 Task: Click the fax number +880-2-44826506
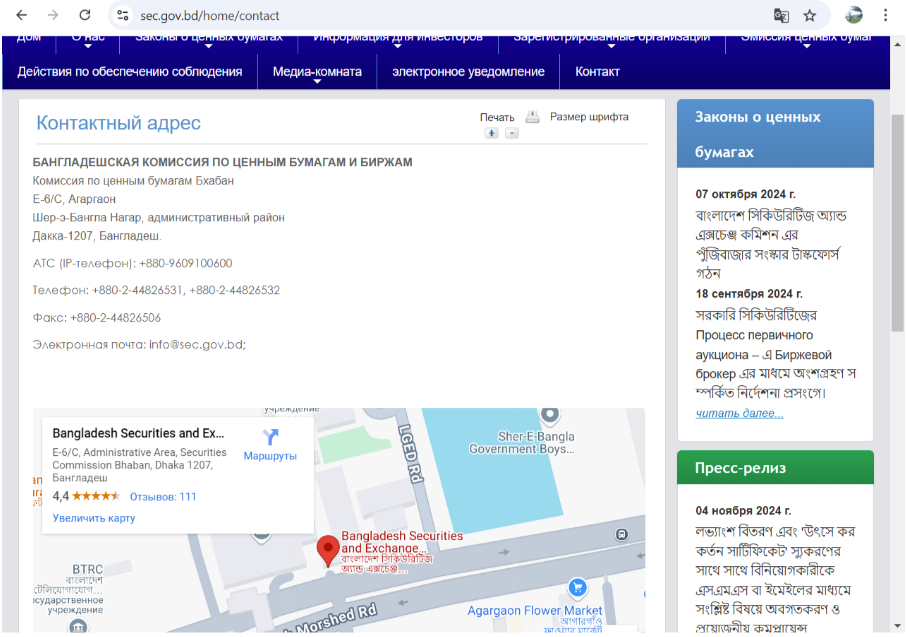click(116, 317)
